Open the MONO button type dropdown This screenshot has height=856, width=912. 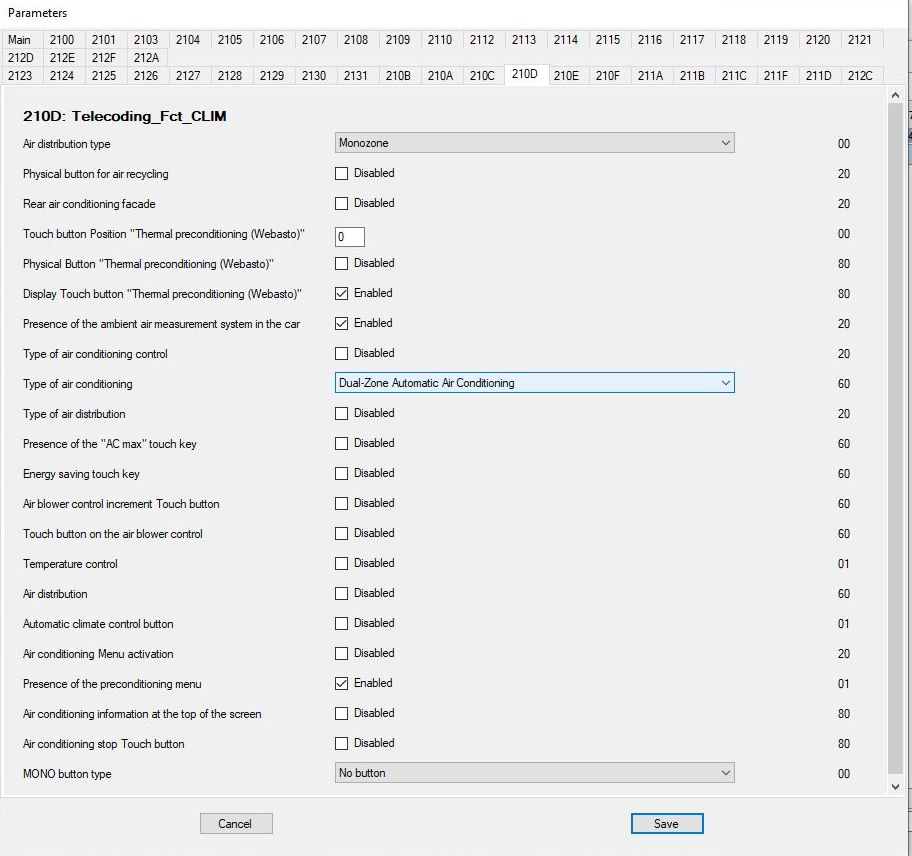(534, 773)
